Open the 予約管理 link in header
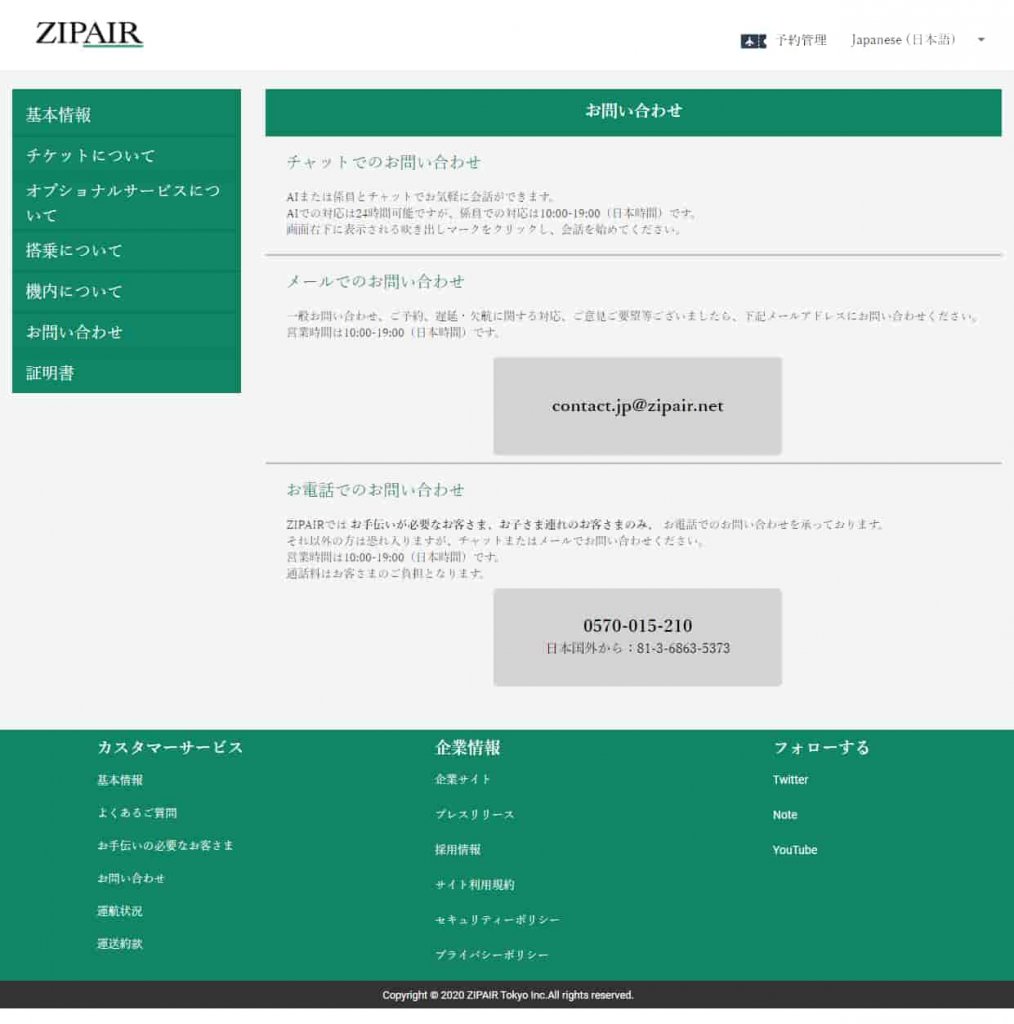This screenshot has width=1014, height=1024. (801, 40)
